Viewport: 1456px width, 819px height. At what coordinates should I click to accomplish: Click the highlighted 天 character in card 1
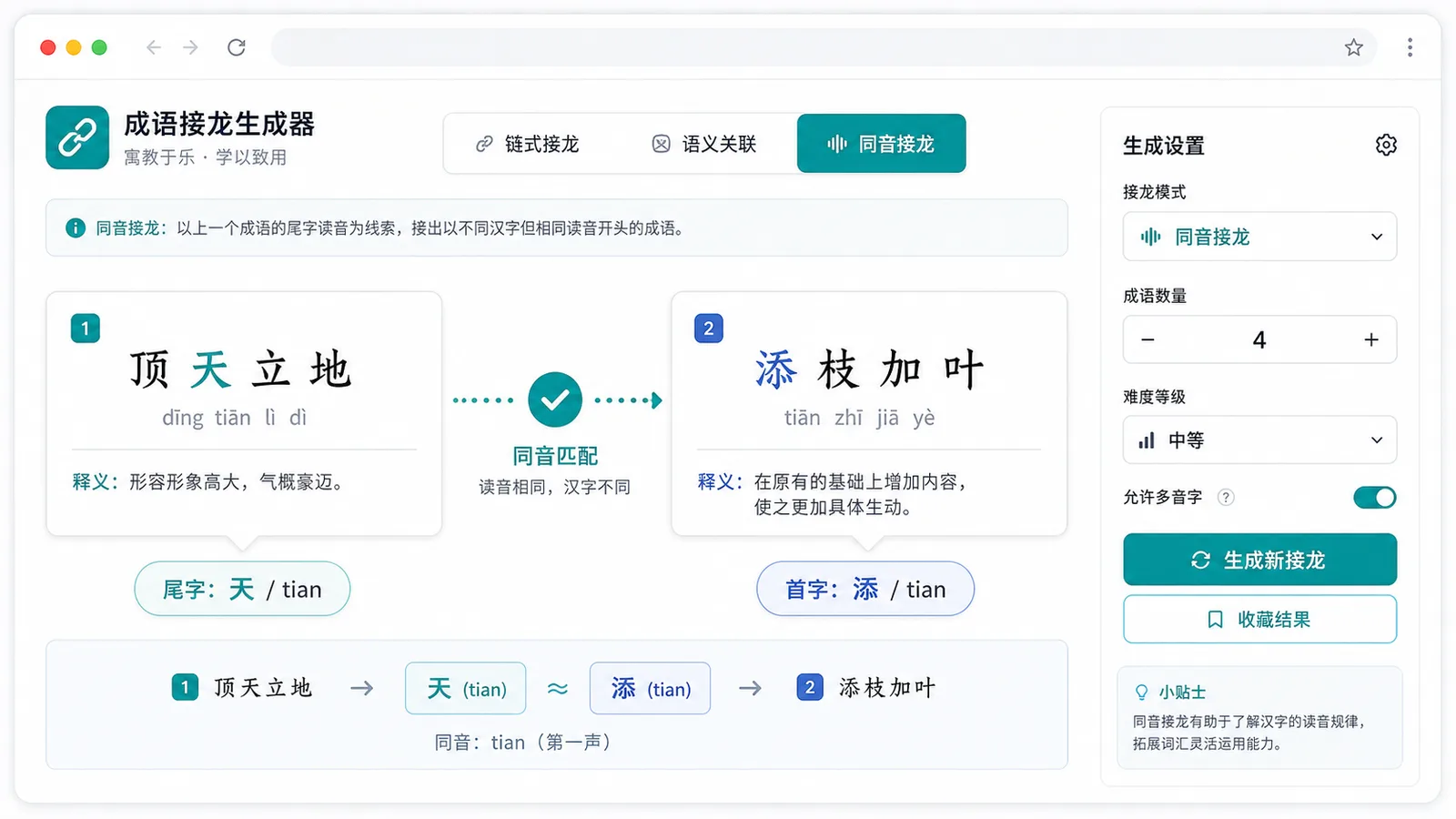[x=211, y=369]
